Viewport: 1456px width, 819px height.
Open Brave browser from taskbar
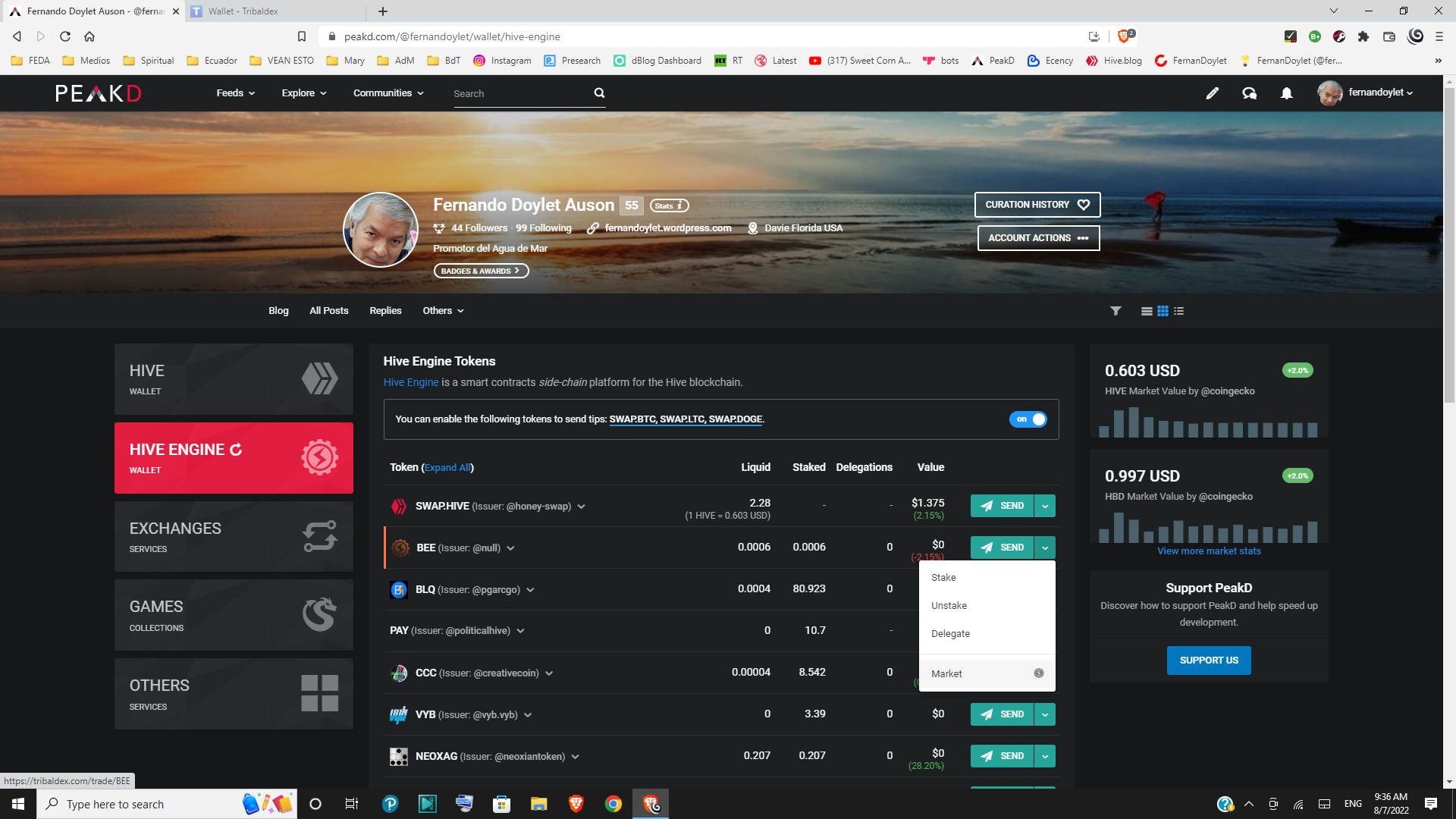[x=576, y=804]
